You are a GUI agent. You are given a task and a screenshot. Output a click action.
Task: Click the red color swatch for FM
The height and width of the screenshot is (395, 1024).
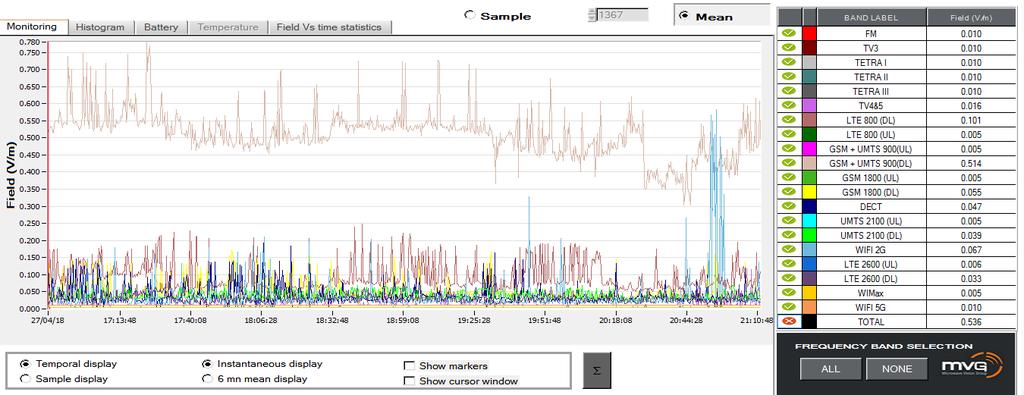(809, 33)
